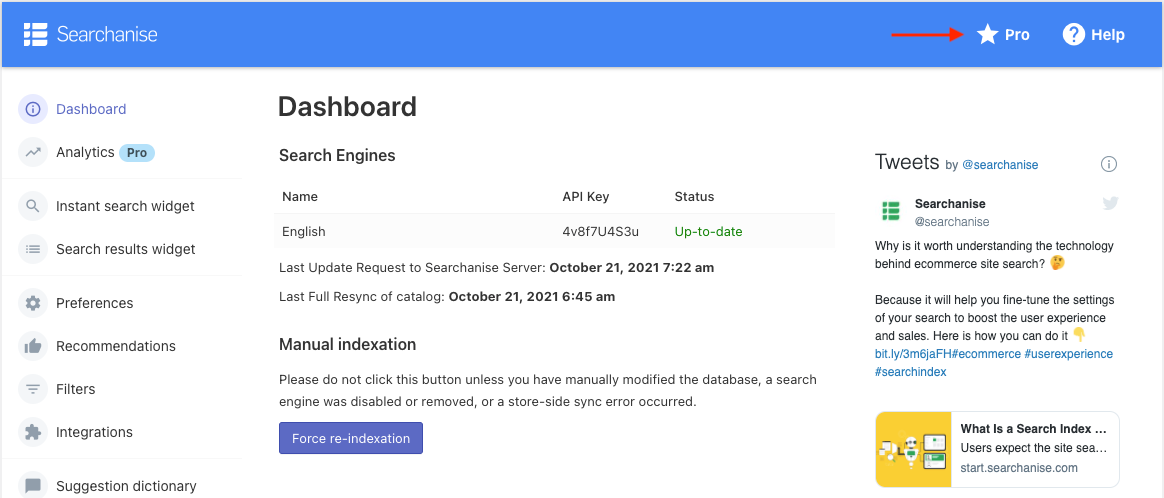Click the October 21, 2021 6:45 am timestamp
This screenshot has height=498, width=1164.
coord(532,297)
